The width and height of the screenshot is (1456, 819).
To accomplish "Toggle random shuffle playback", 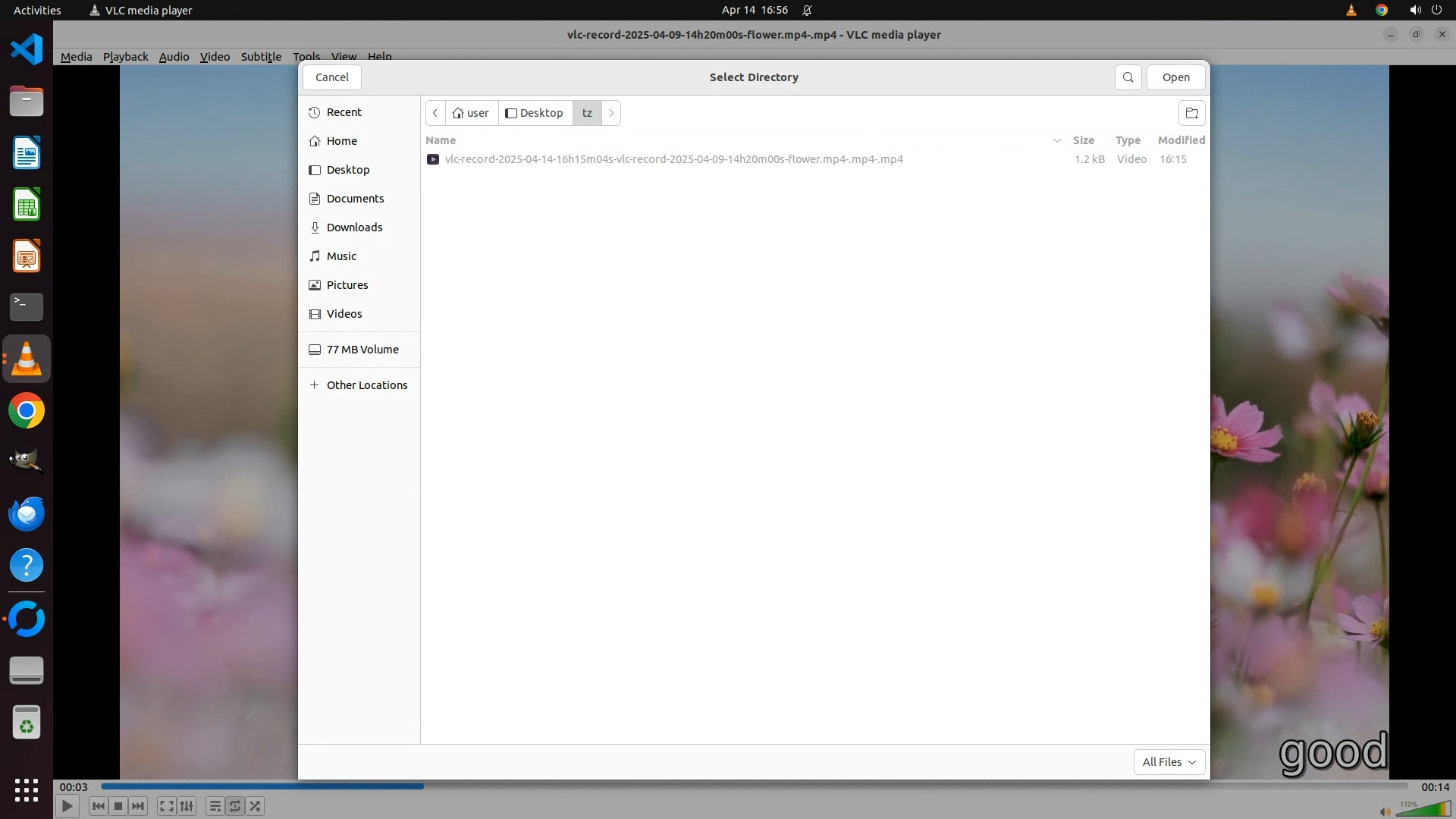I will [256, 806].
